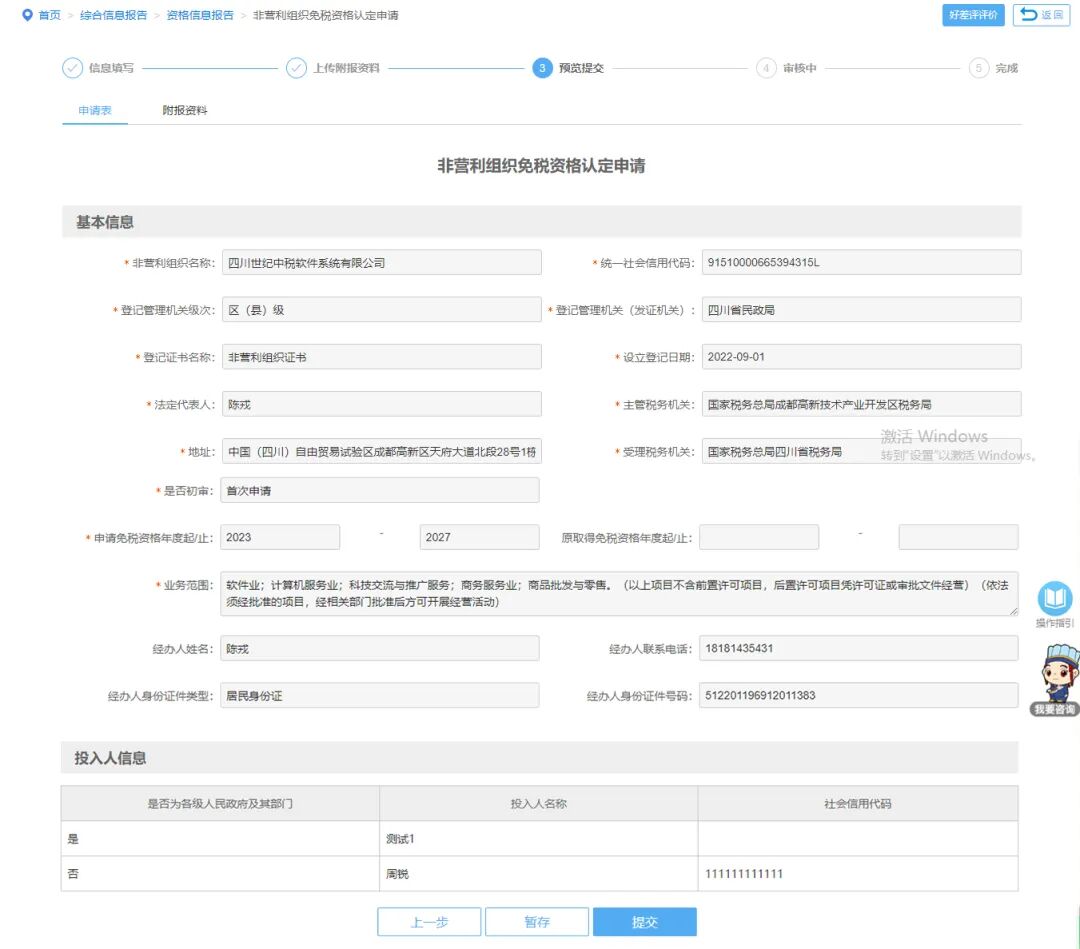Image resolution: width=1080 pixels, height=949 pixels.
Task: Open the 是否初审 selection field
Action: pos(380,490)
